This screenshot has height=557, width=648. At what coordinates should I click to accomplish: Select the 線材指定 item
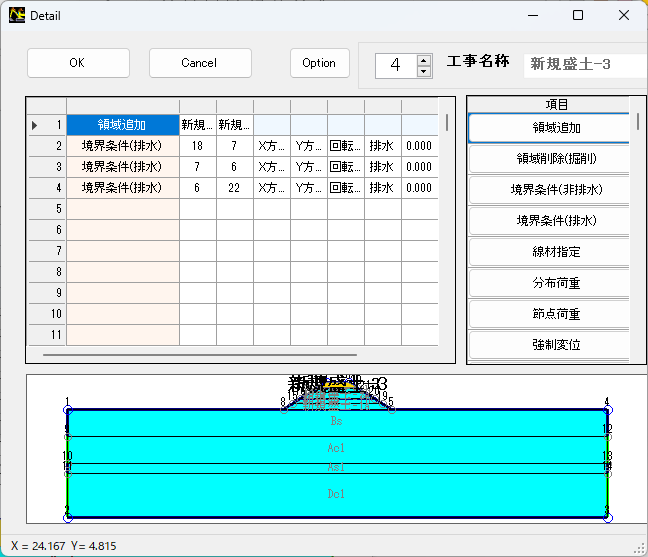pyautogui.click(x=549, y=252)
